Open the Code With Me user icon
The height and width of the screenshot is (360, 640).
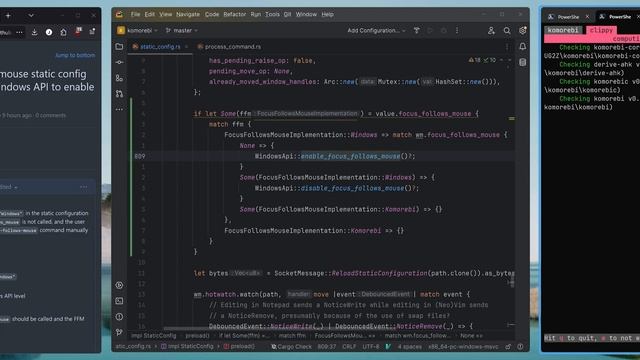(491, 31)
